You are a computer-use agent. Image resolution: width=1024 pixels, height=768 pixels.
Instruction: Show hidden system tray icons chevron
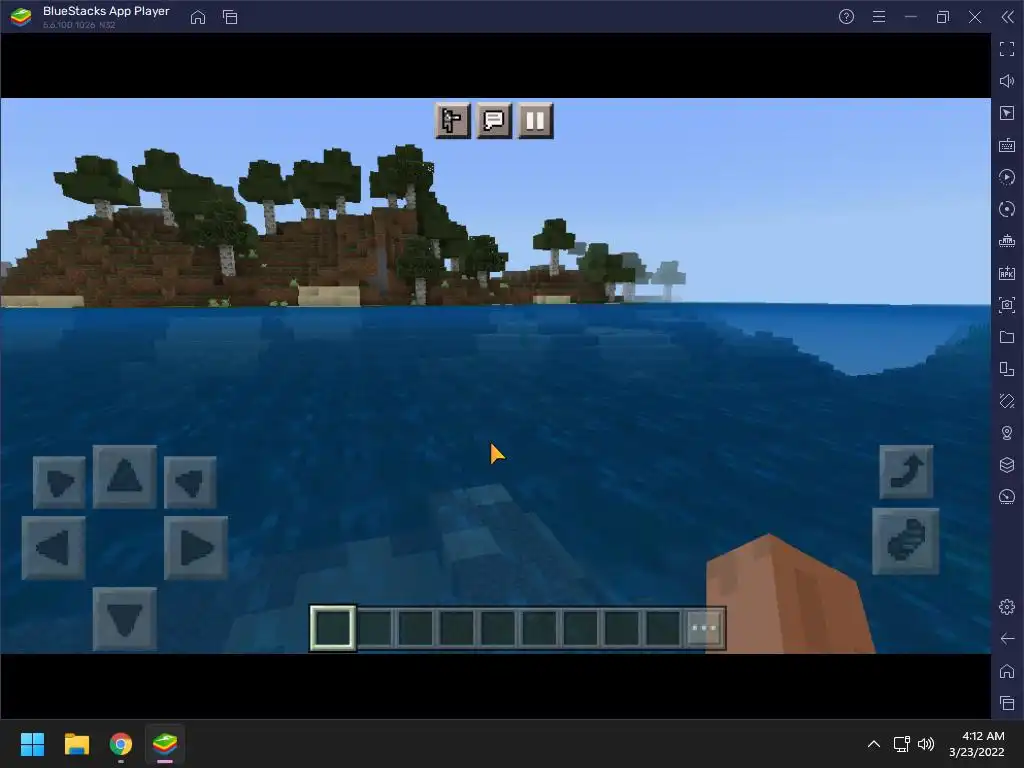tap(874, 744)
